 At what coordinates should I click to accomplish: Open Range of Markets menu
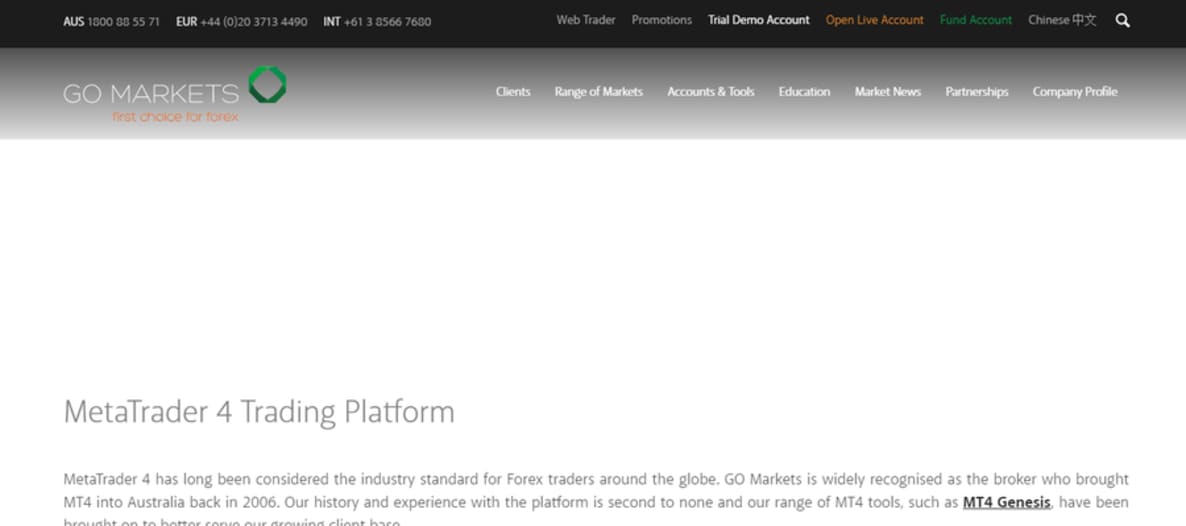pos(598,92)
